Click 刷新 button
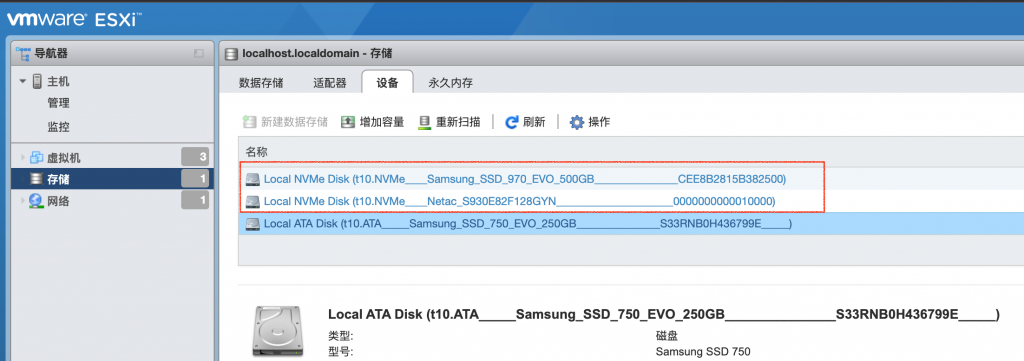This screenshot has width=1024, height=361. pos(525,122)
